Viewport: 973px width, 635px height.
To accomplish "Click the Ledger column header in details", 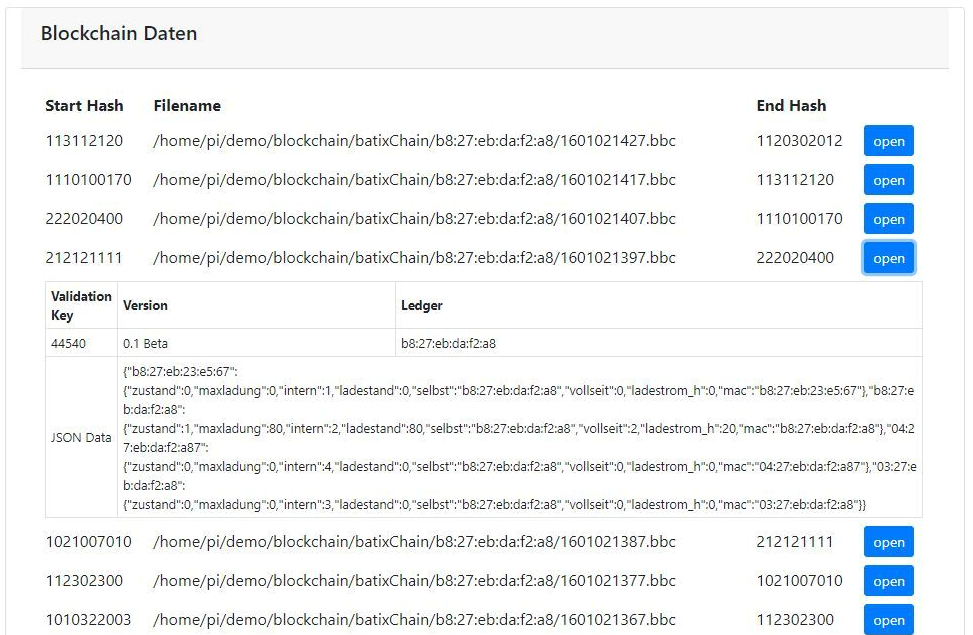I will click(x=421, y=305).
